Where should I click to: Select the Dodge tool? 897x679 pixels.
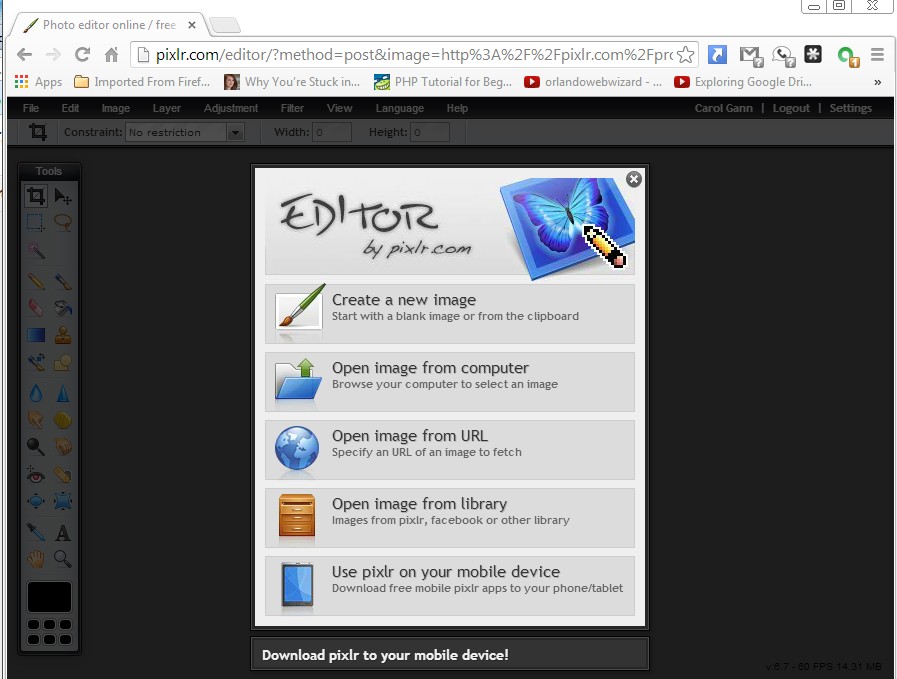point(35,446)
